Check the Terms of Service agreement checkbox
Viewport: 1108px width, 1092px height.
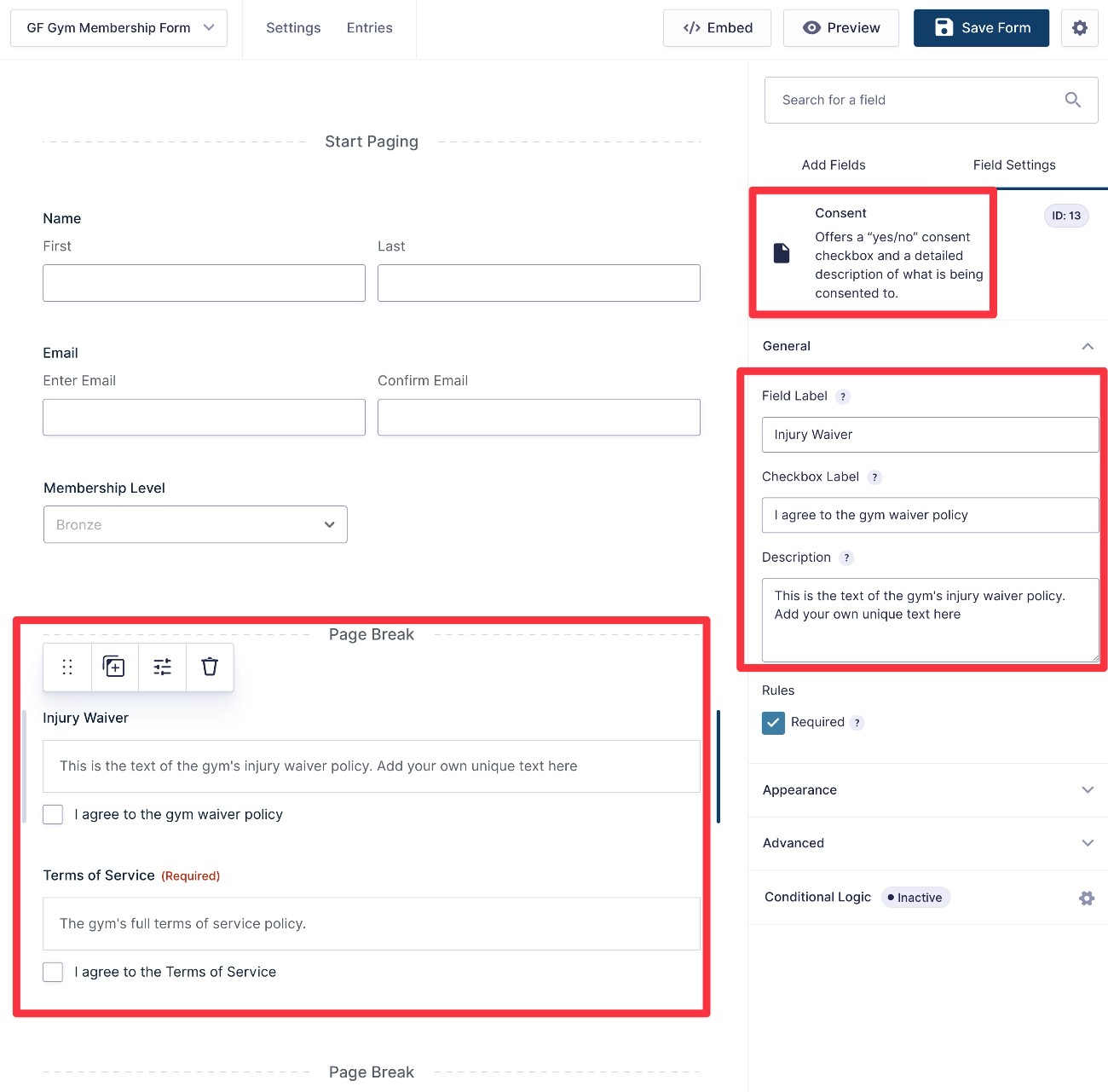pos(53,972)
